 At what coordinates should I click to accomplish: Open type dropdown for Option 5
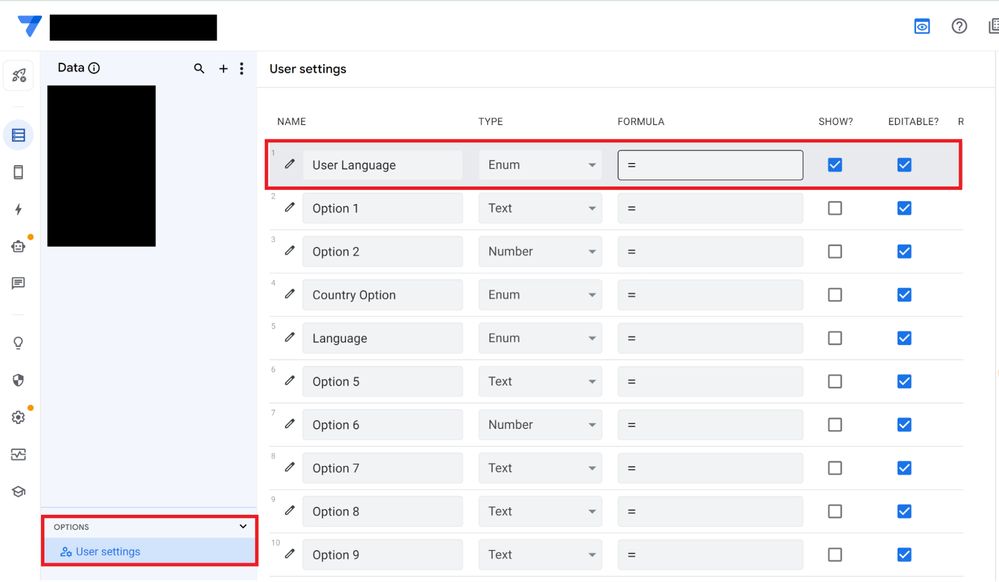[x=540, y=382]
